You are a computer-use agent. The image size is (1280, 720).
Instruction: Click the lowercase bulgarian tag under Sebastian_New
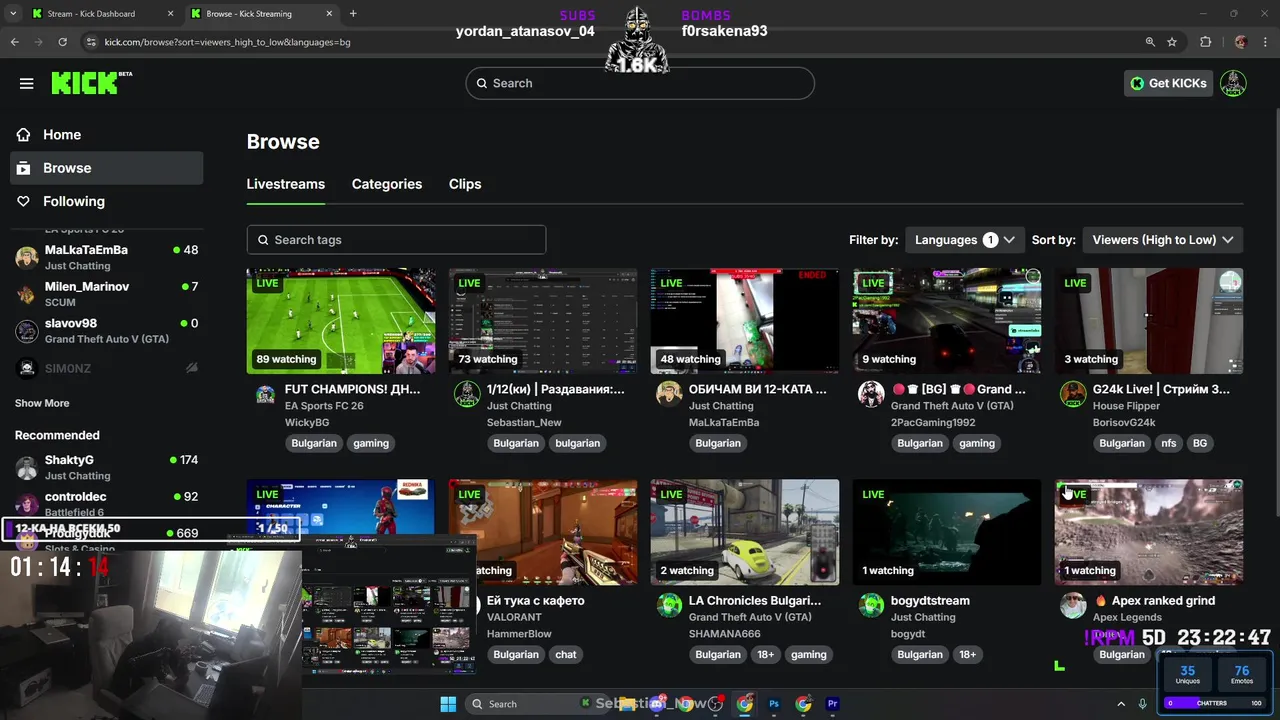tap(578, 443)
